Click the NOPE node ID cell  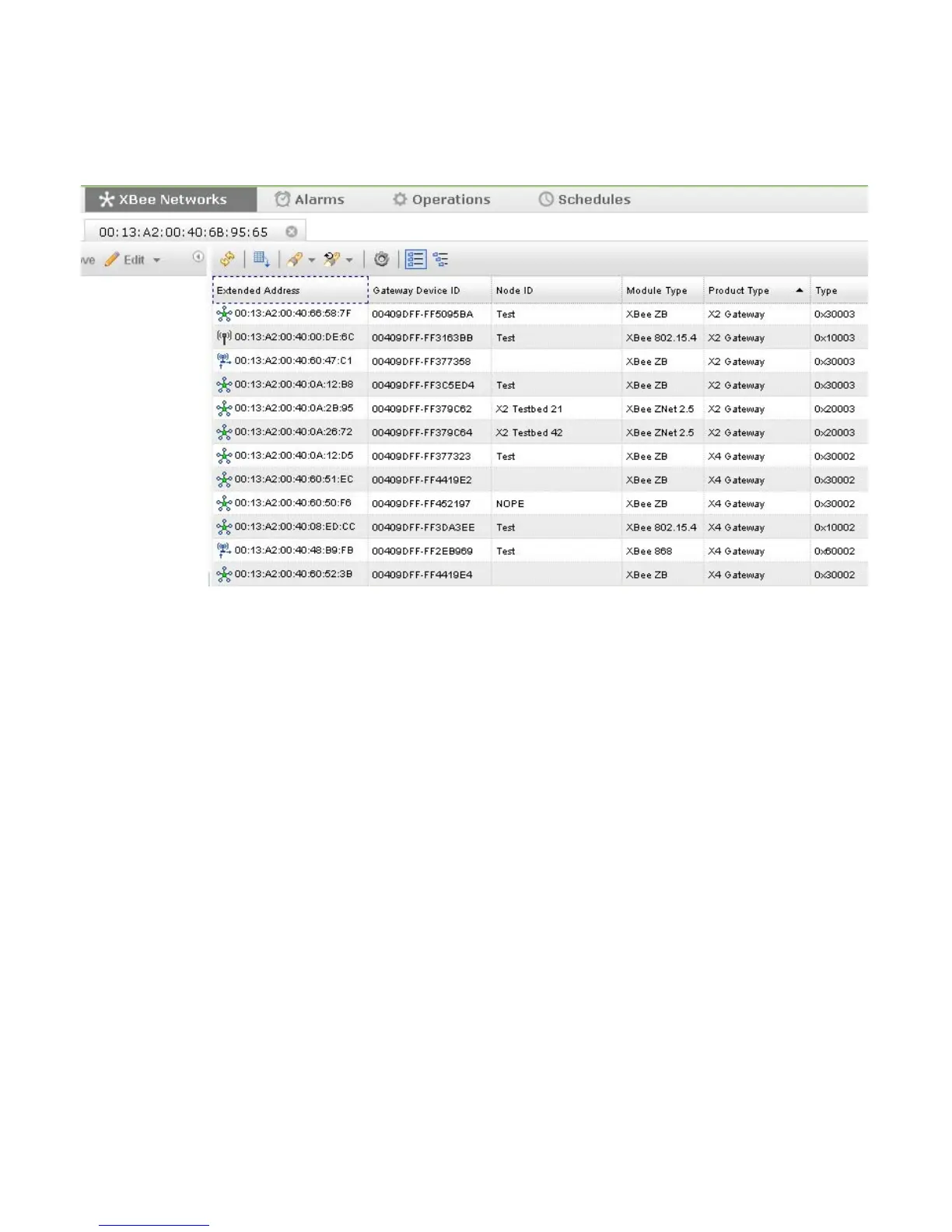point(510,504)
